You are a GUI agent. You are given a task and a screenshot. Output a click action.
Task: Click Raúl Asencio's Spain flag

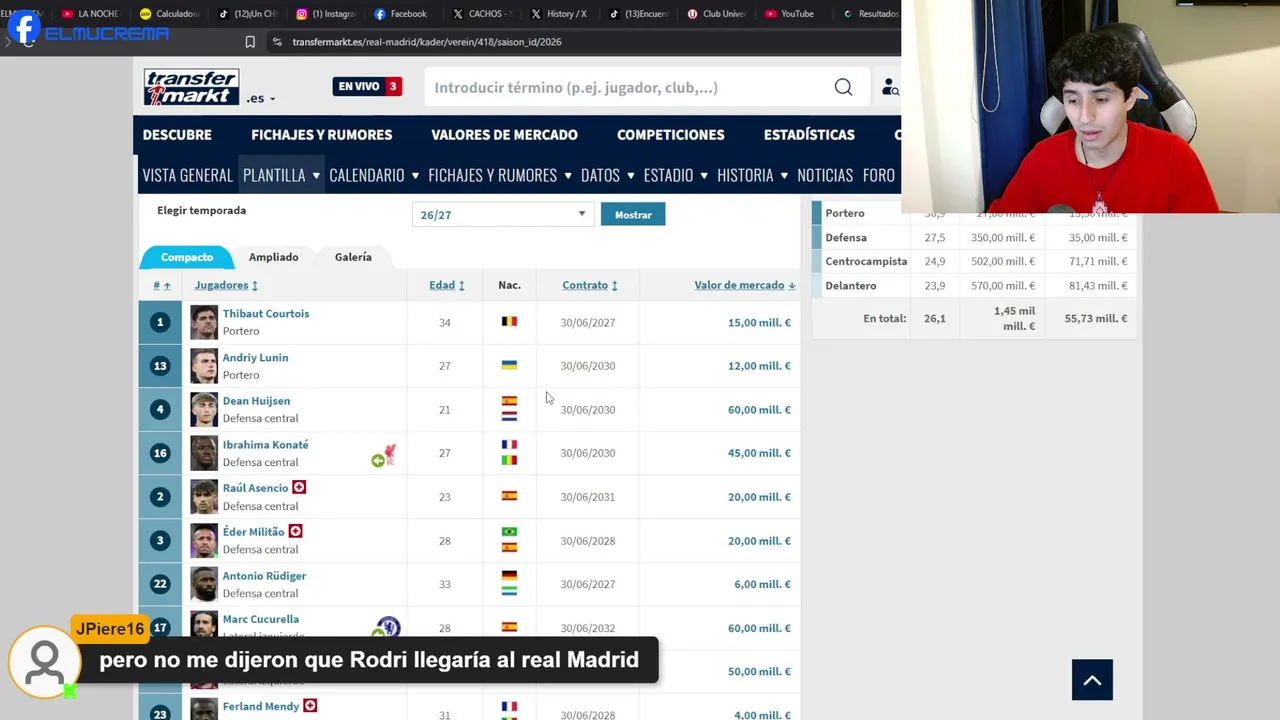coord(509,496)
